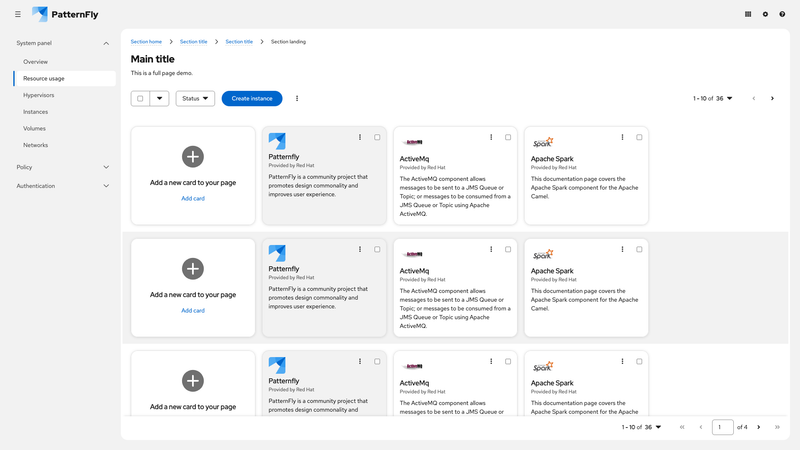The image size is (800, 450).
Task: Expand the Authentication navigation group
Action: click(62, 186)
